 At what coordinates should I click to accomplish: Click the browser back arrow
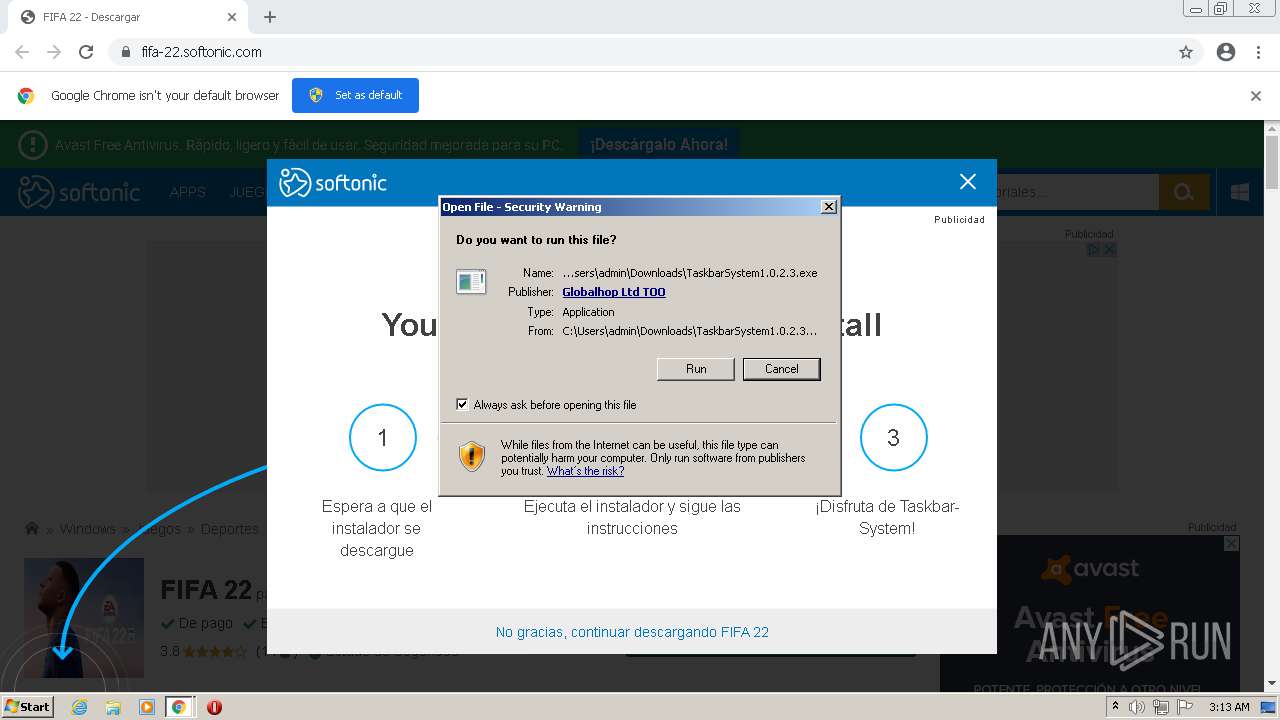click(x=22, y=52)
